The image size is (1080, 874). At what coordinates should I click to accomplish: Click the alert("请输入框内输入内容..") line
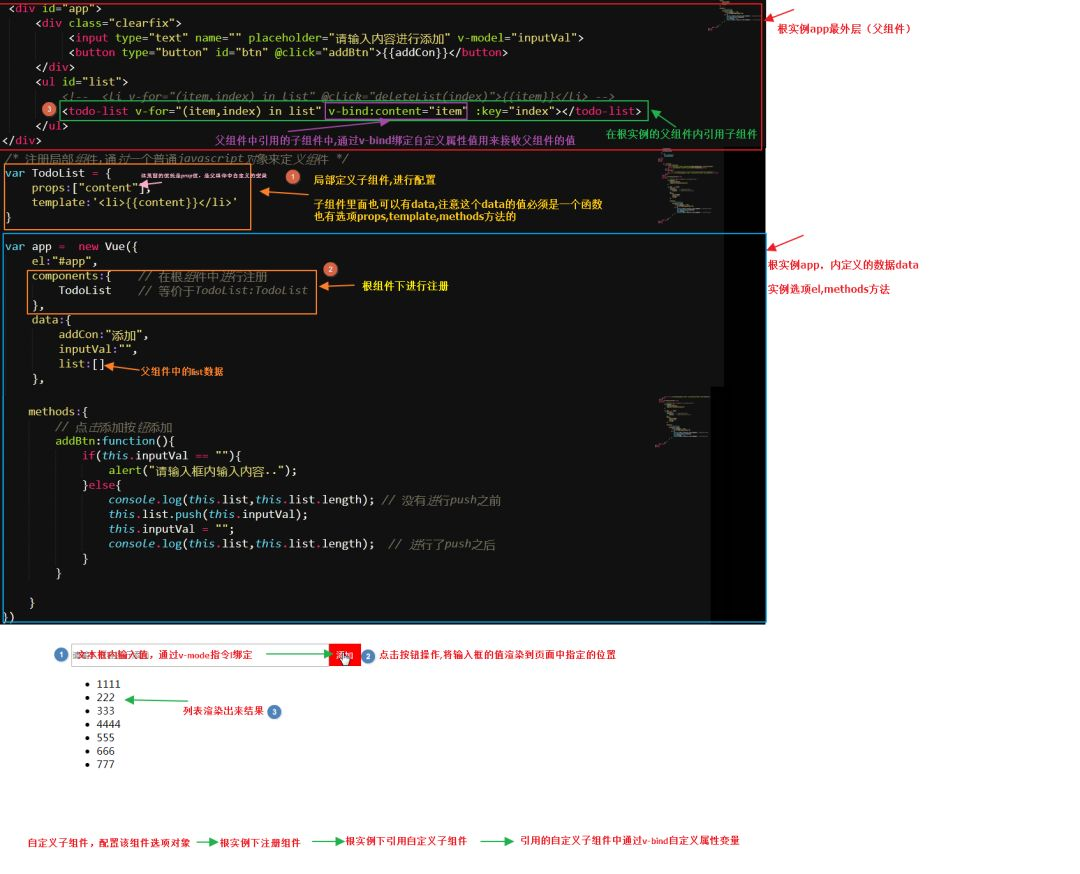(202, 470)
